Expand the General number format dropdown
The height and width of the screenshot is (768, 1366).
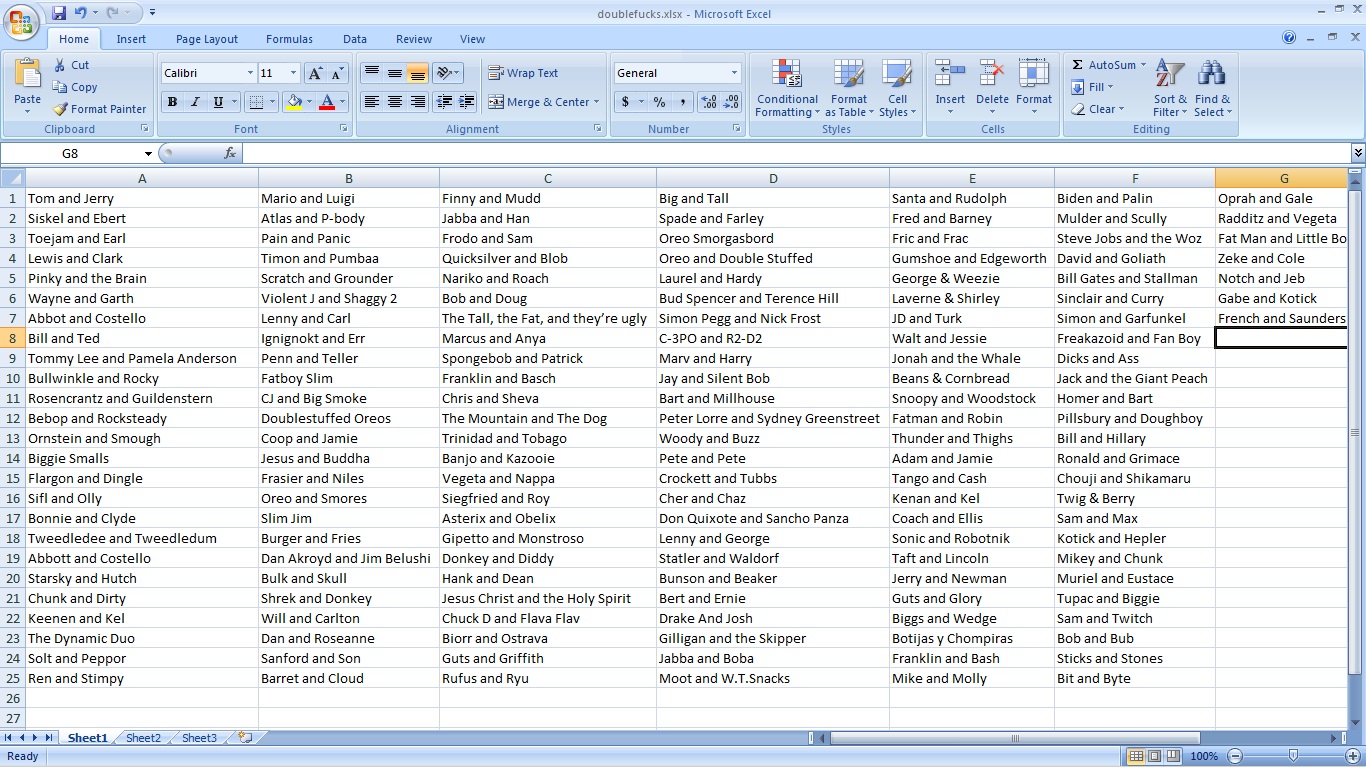pos(734,73)
